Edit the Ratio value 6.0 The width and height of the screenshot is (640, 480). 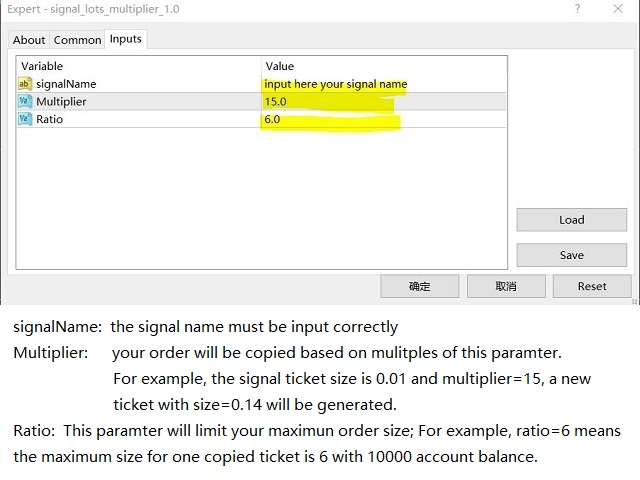tap(384, 119)
